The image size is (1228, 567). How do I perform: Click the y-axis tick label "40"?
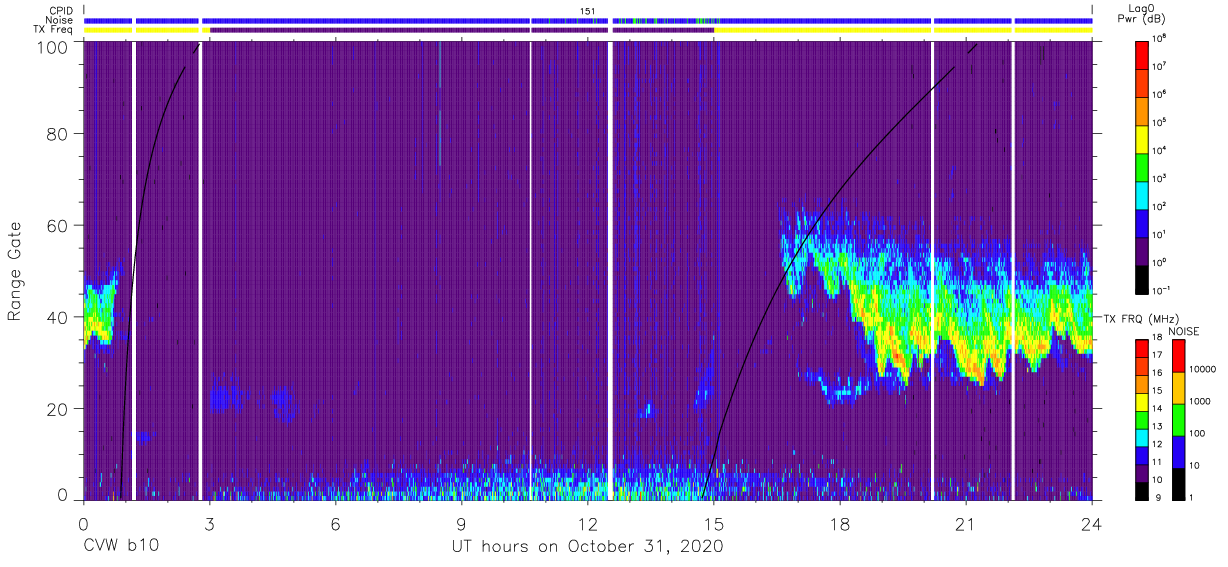tap(57, 318)
